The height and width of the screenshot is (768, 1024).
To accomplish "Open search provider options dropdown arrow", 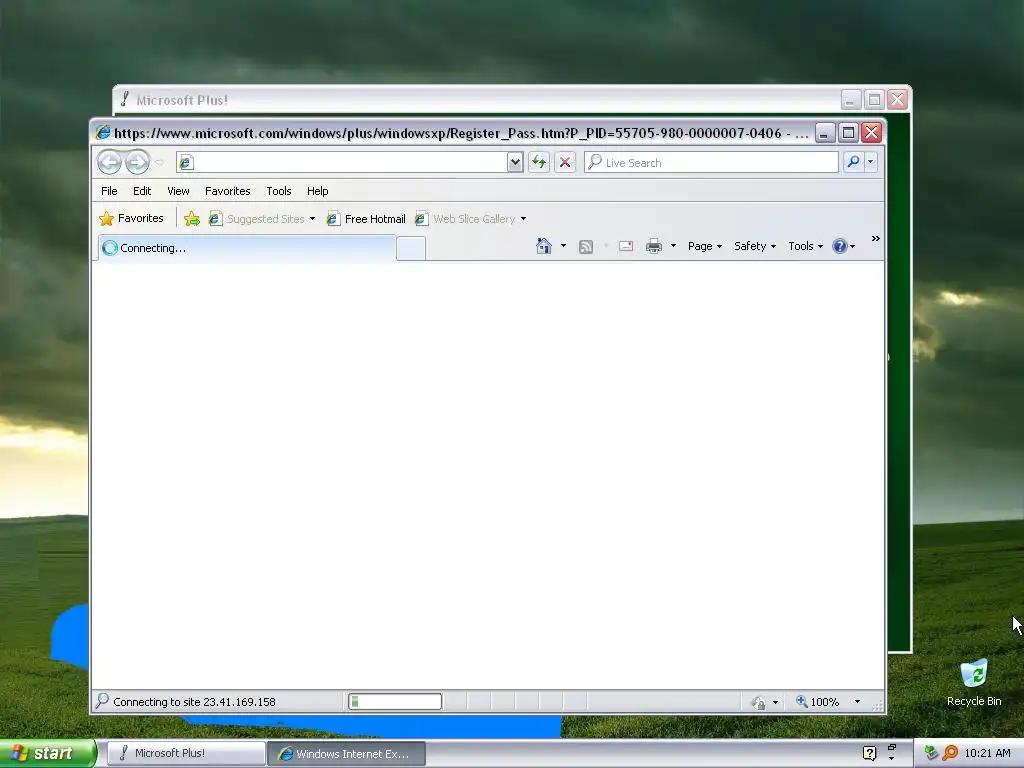I will [x=871, y=162].
